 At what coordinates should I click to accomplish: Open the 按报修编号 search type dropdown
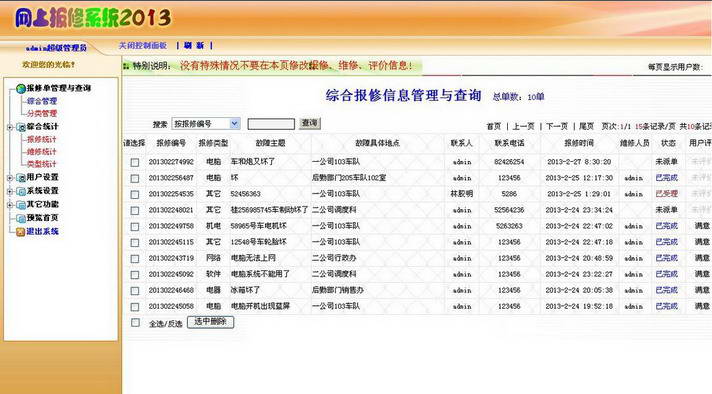(x=206, y=123)
